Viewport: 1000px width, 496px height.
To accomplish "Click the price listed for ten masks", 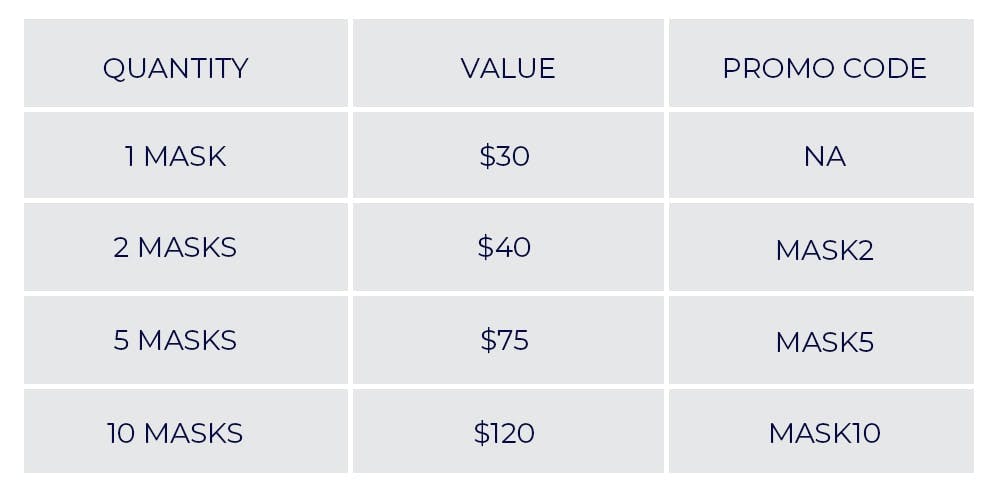I will coord(505,433).
